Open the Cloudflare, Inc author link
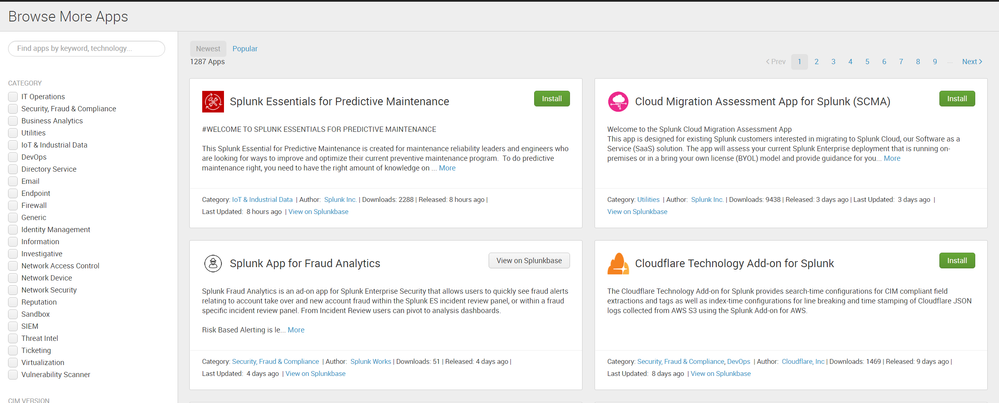 click(803, 362)
